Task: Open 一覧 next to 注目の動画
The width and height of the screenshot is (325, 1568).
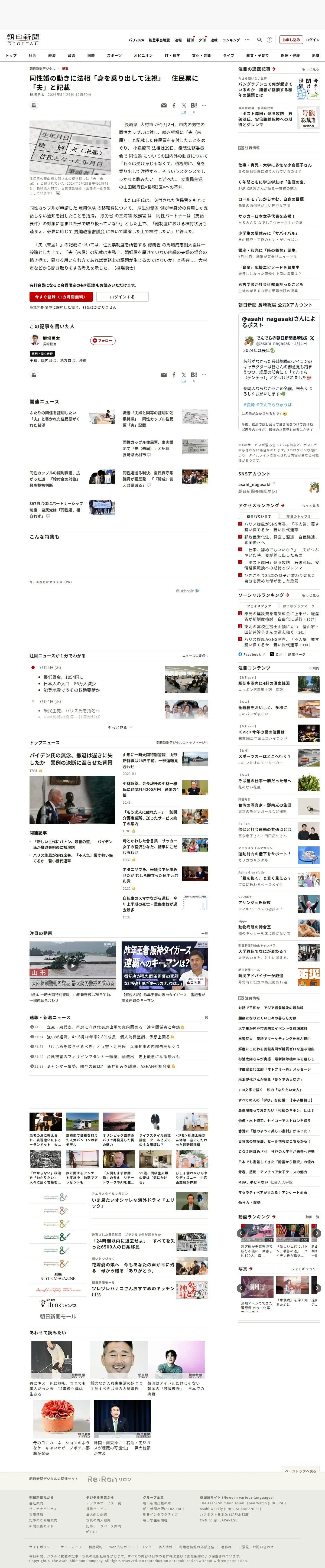Action: click(x=204, y=933)
